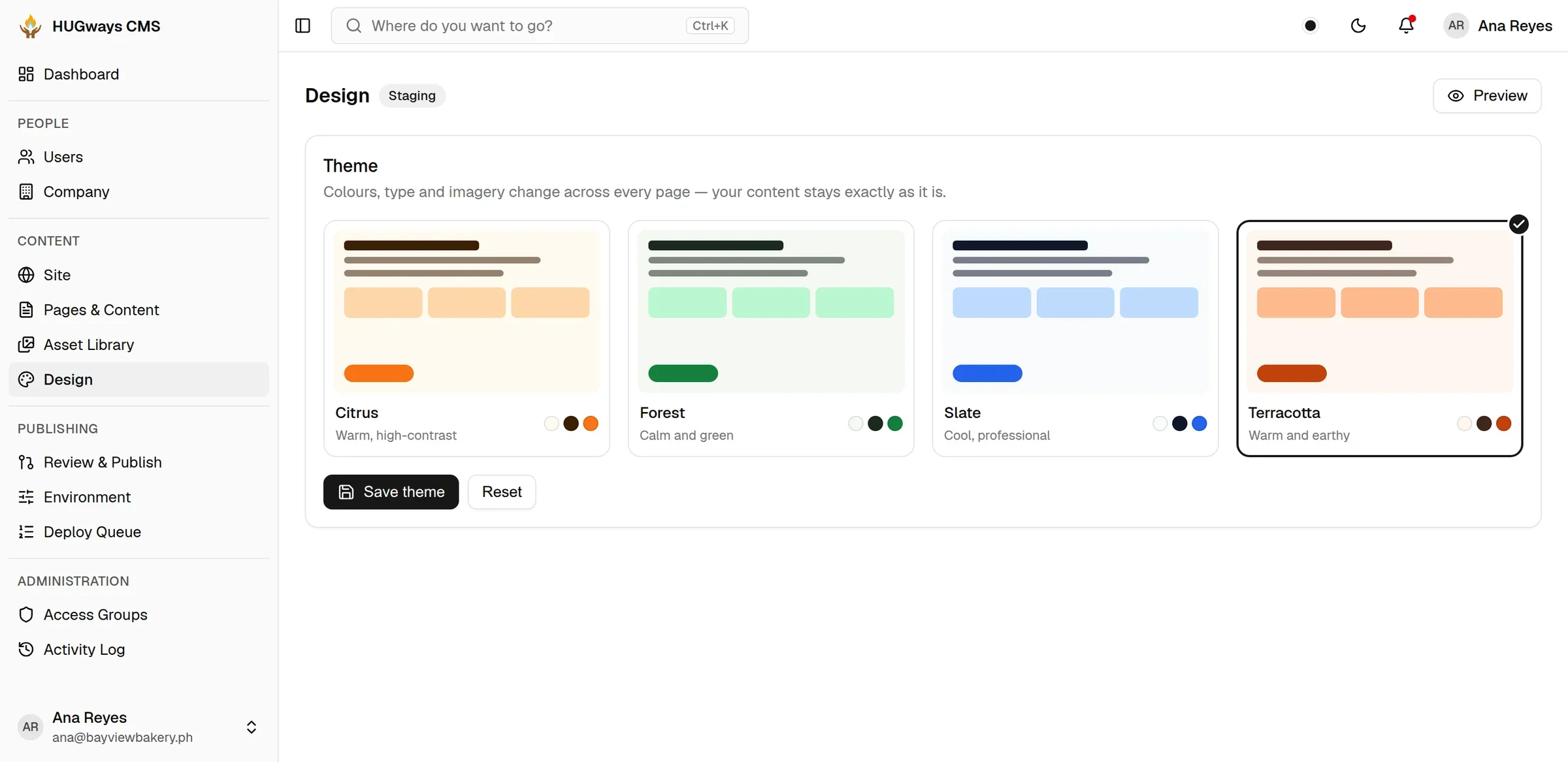This screenshot has width=1568, height=762.
Task: Open Dashboard from the sidebar
Action: click(139, 74)
